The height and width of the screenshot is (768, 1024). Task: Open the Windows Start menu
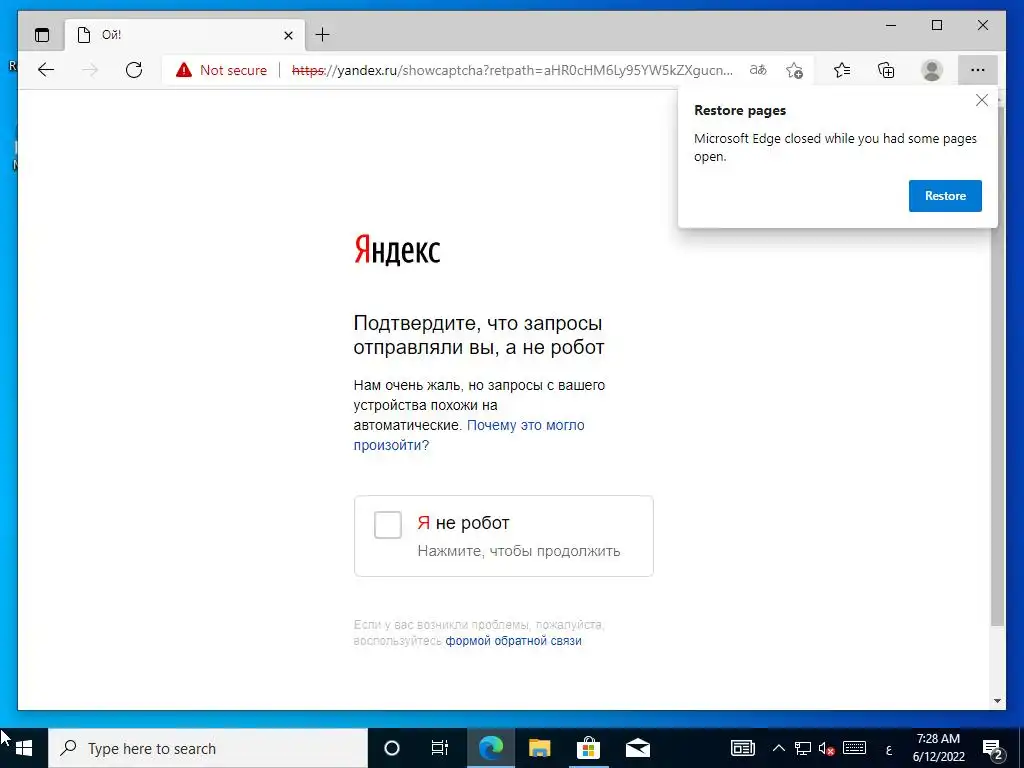coord(24,748)
